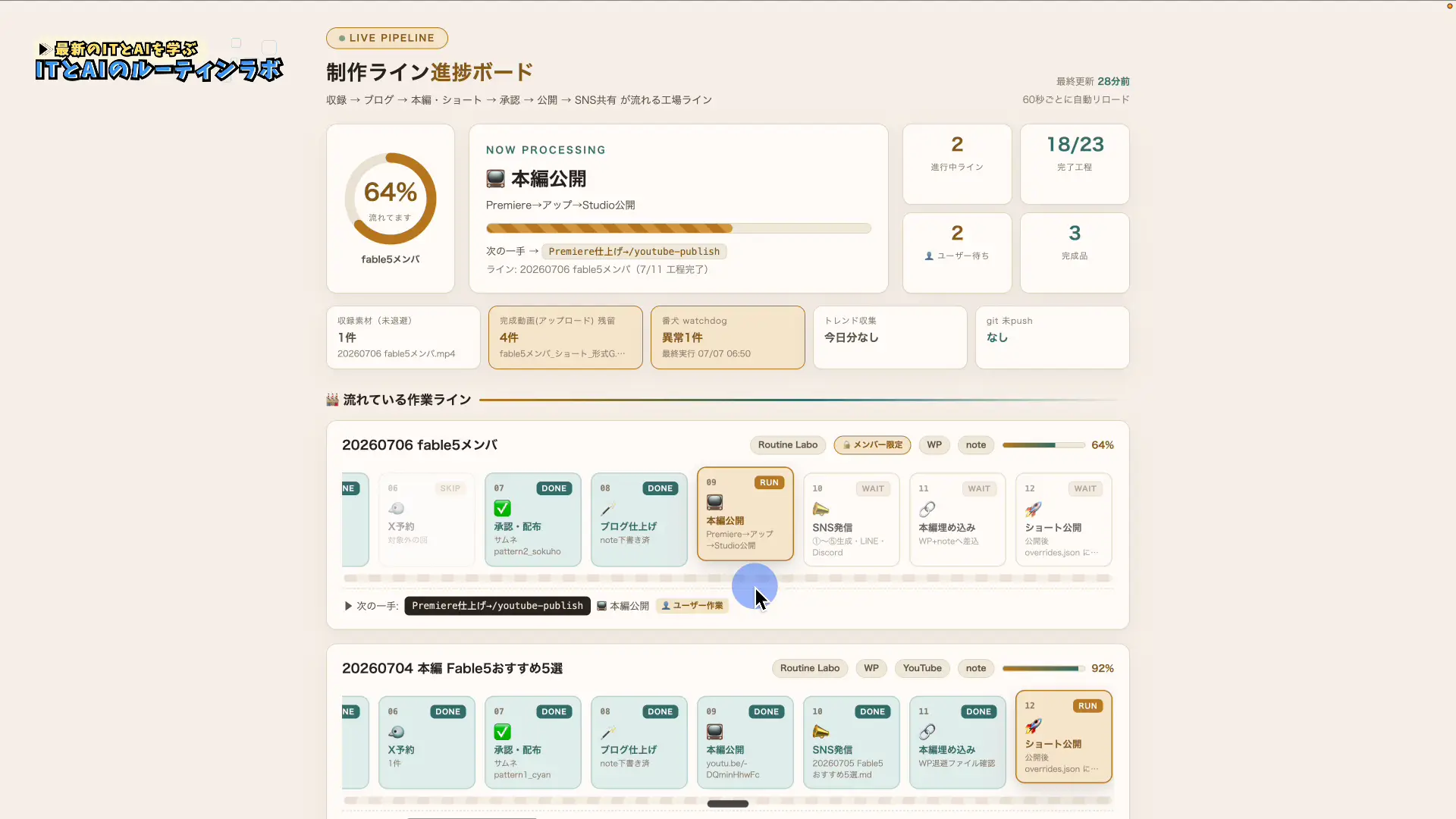1456x819 pixels.
Task: Click the green checkmark icon on pattern2_sokuho card
Action: point(502,508)
